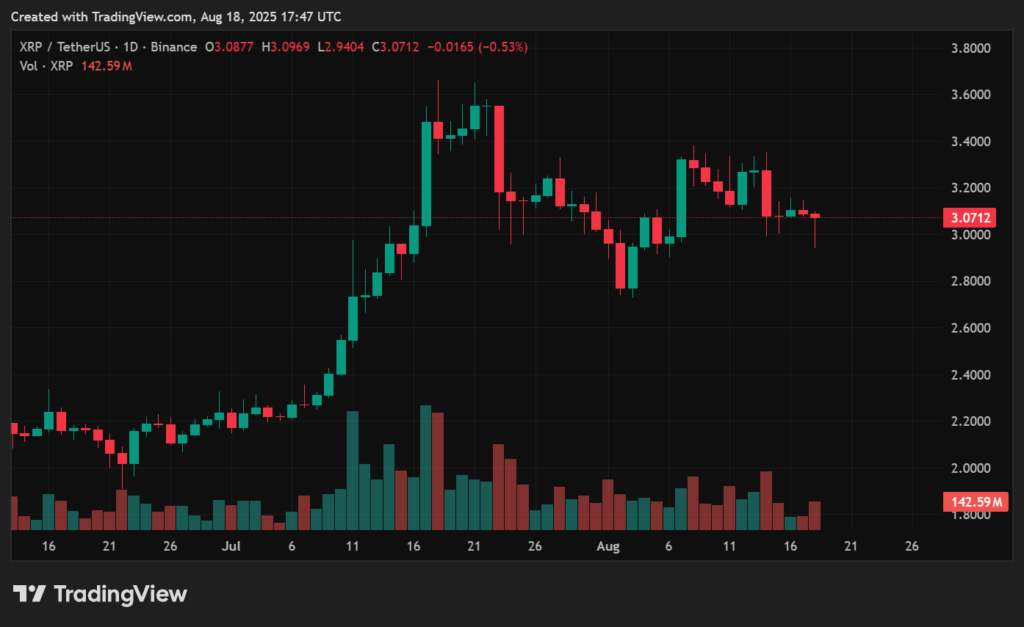The height and width of the screenshot is (627, 1024).
Task: Click the Binance exchange label
Action: pyautogui.click(x=170, y=46)
